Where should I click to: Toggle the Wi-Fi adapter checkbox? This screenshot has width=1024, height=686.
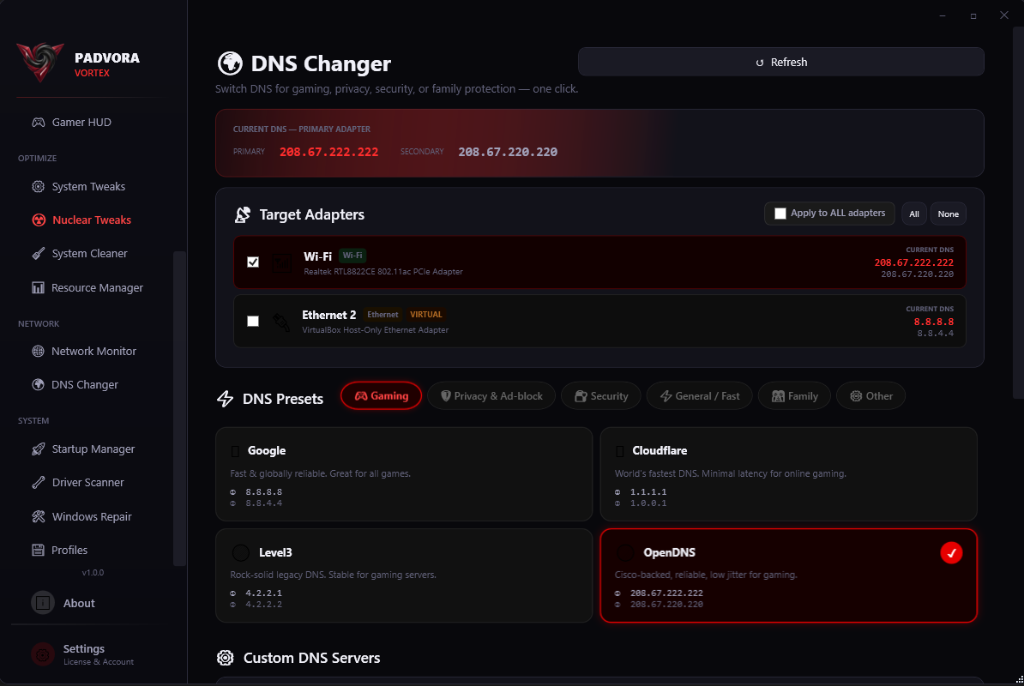click(x=253, y=262)
